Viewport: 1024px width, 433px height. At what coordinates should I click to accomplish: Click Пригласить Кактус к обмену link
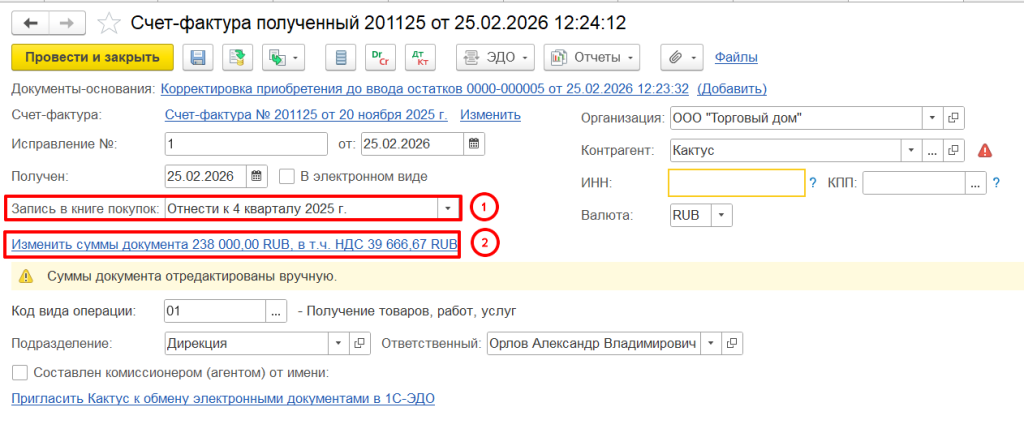[x=223, y=398]
